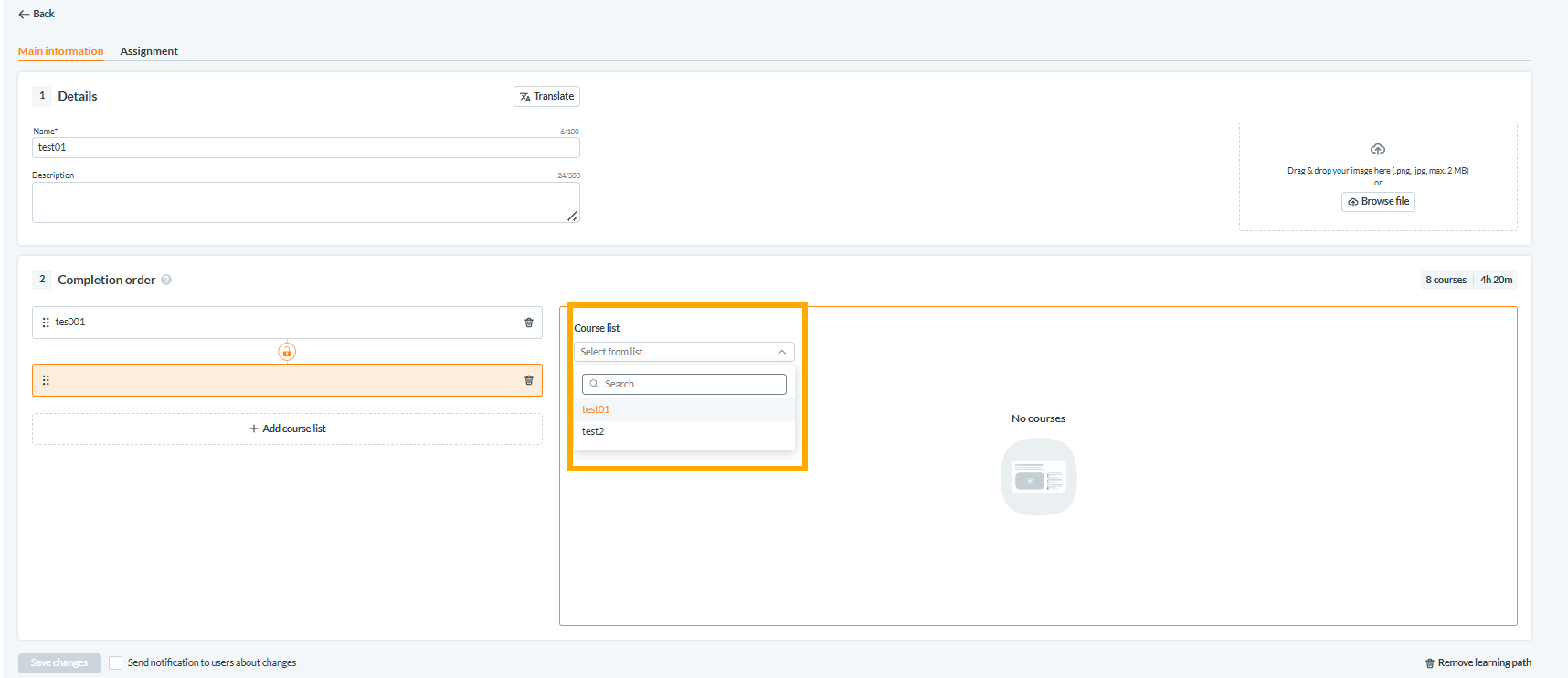Viewport: 1568px width, 678px height.
Task: Click the drag handle of empty highlighted row
Action: (x=46, y=380)
